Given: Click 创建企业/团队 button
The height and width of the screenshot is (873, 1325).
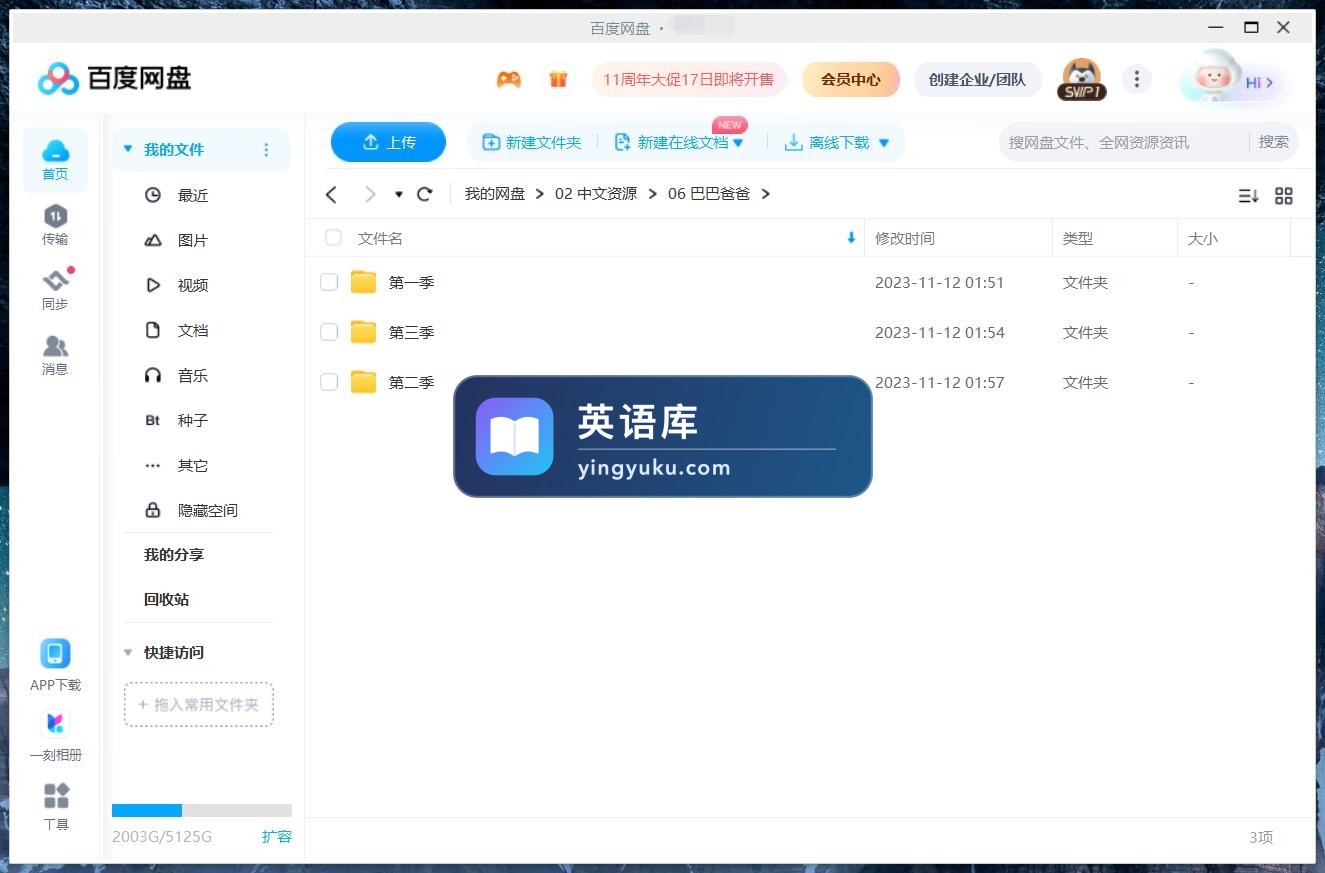Looking at the screenshot, I should [977, 79].
